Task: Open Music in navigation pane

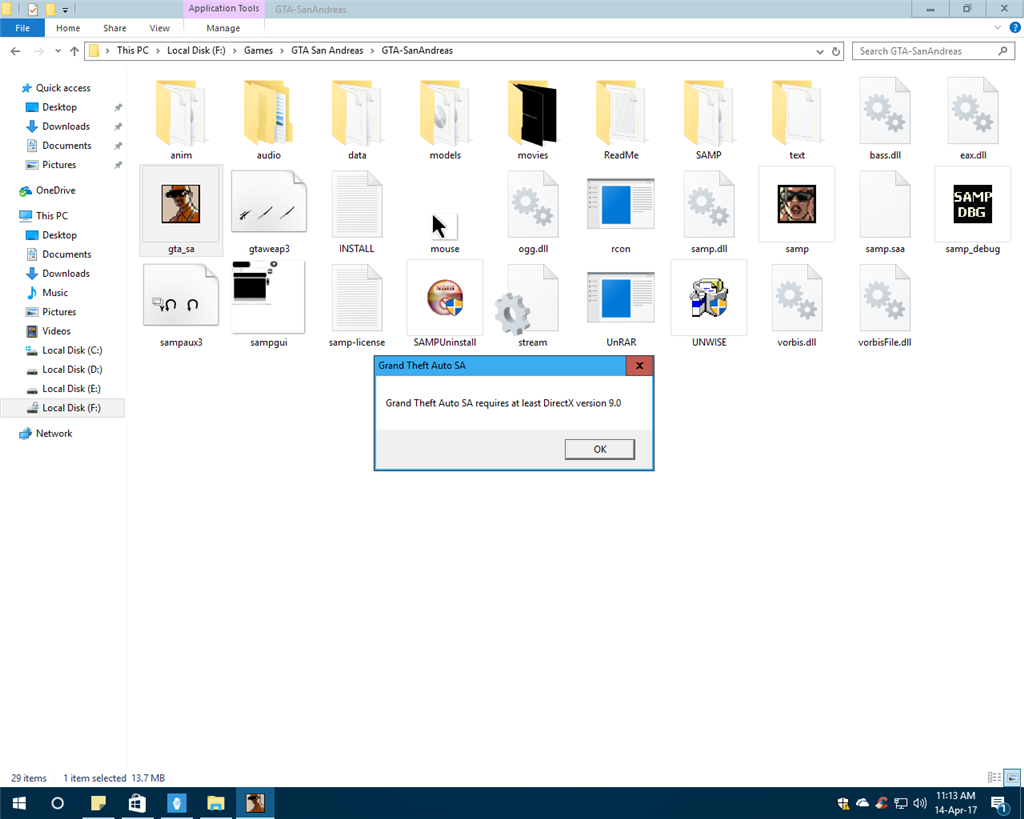Action: [55, 293]
